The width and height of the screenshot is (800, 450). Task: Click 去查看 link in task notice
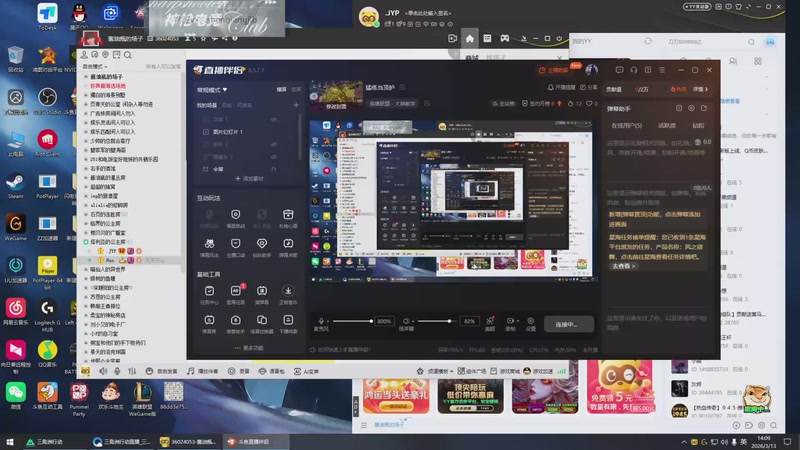tap(623, 266)
